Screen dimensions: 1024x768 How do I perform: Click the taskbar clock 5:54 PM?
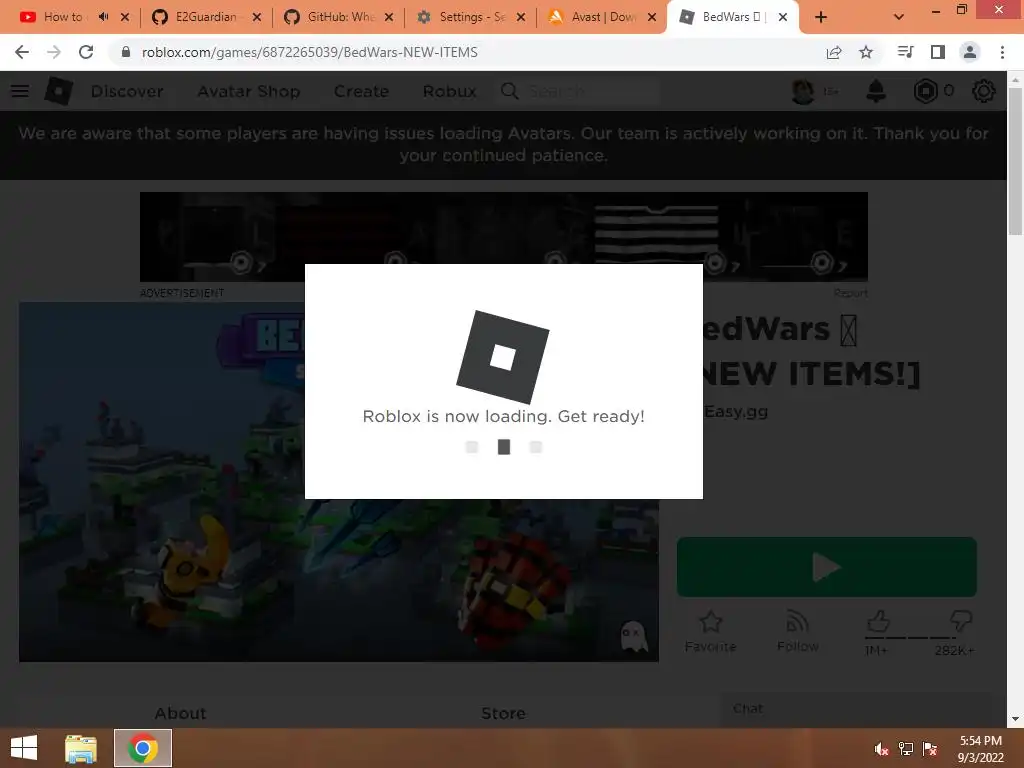[980, 741]
